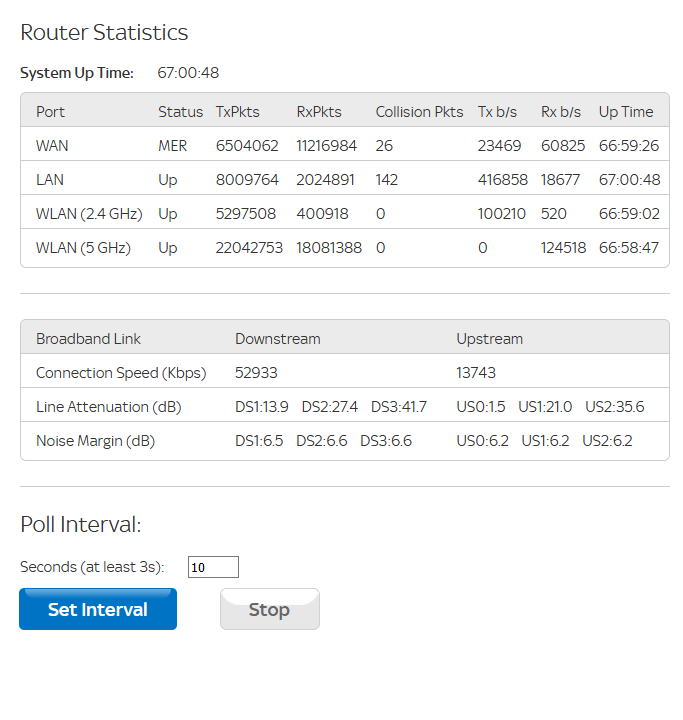Image resolution: width=683 pixels, height=720 pixels.
Task: Select the Collision Pkts column header
Action: tap(419, 112)
